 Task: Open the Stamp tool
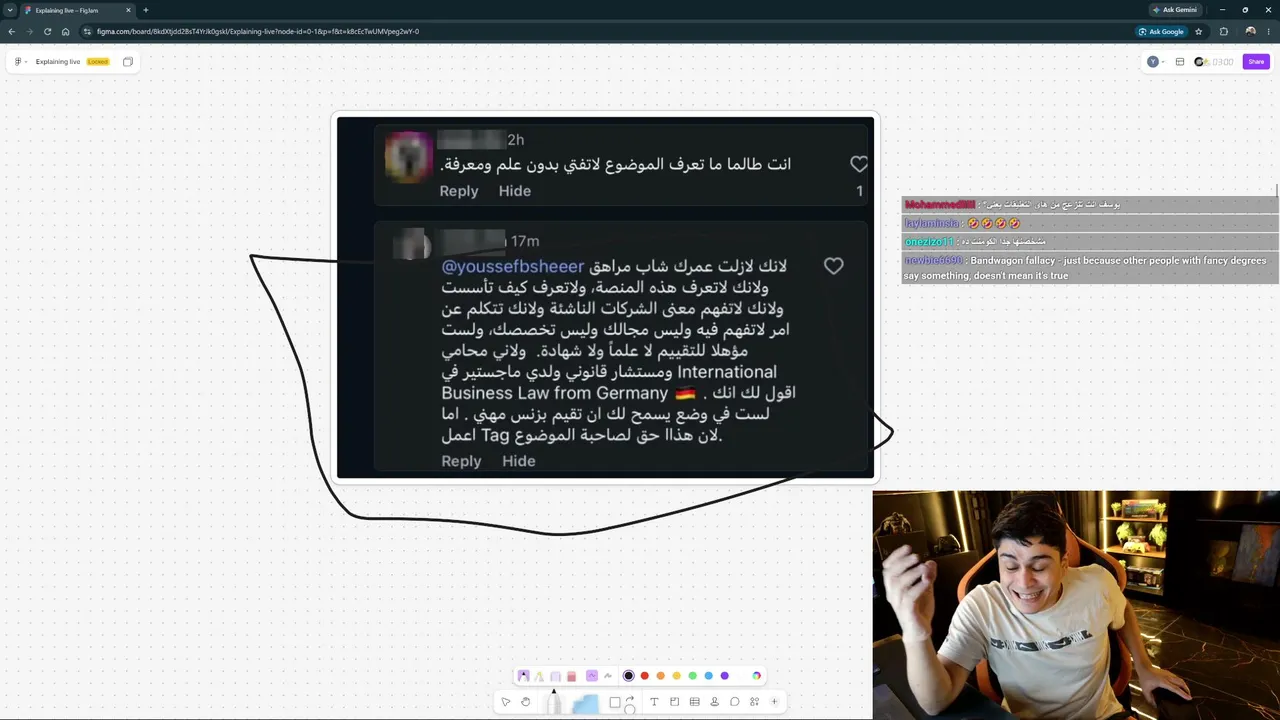714,702
